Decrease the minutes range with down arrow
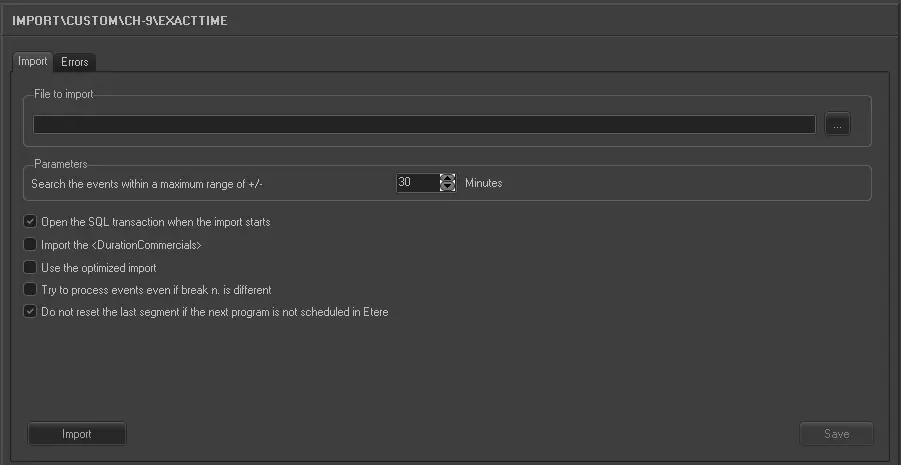The height and width of the screenshot is (465, 901). pyautogui.click(x=447, y=188)
